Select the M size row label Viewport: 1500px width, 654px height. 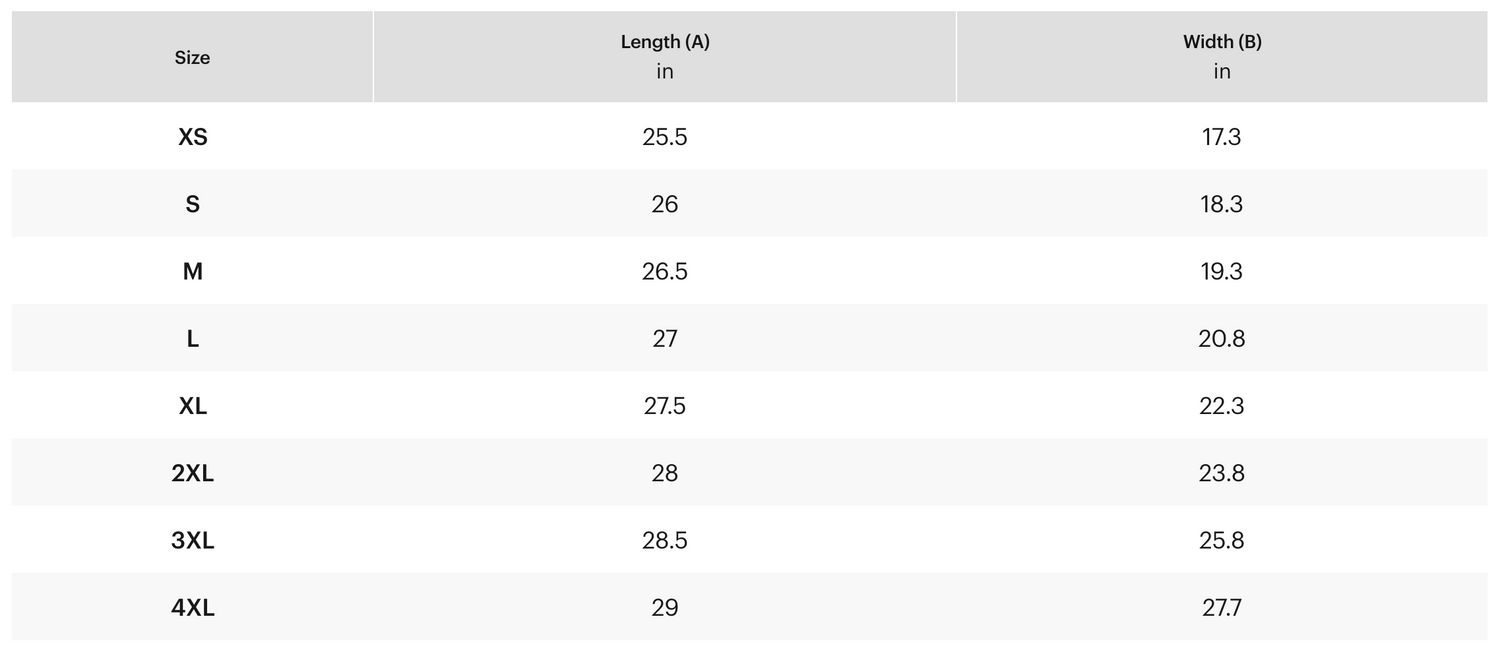click(x=193, y=271)
